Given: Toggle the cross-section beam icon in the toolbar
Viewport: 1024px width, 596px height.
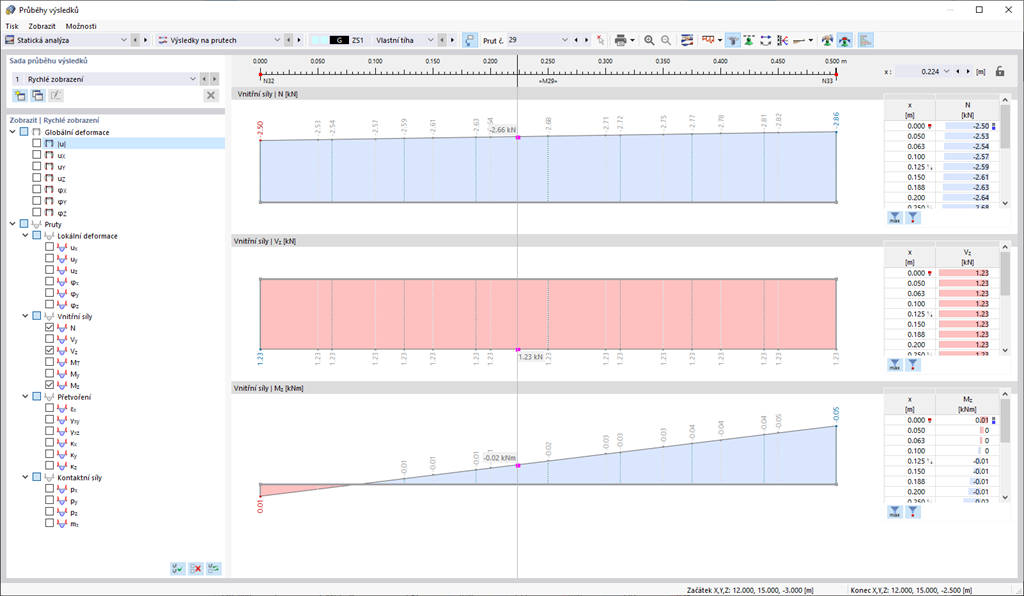Looking at the screenshot, I should pos(733,40).
